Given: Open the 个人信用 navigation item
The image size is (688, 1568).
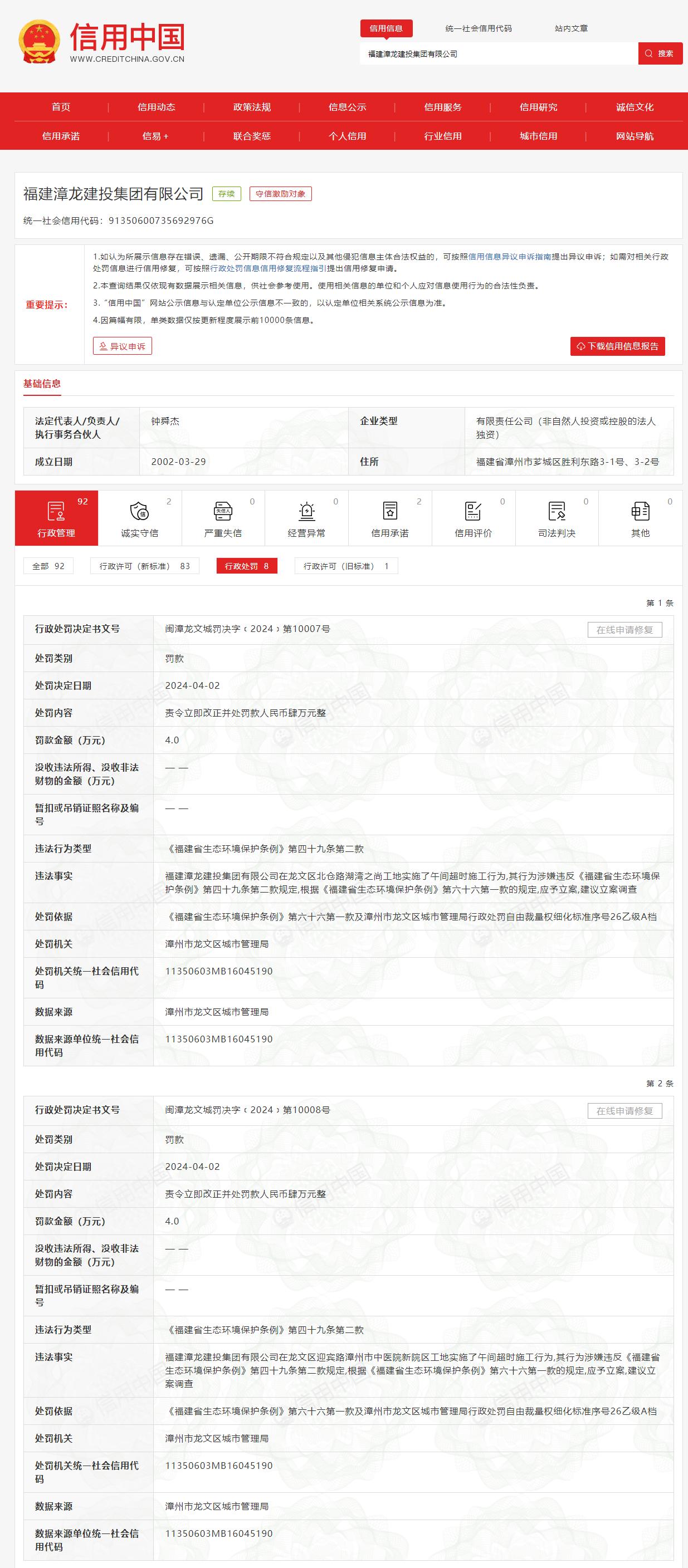Looking at the screenshot, I should point(348,136).
